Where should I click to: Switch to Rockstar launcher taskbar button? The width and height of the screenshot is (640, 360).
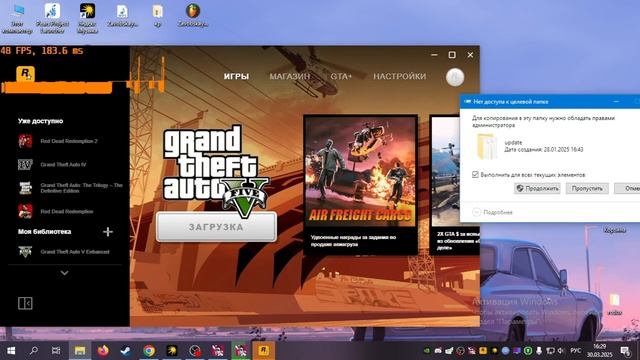tap(263, 350)
